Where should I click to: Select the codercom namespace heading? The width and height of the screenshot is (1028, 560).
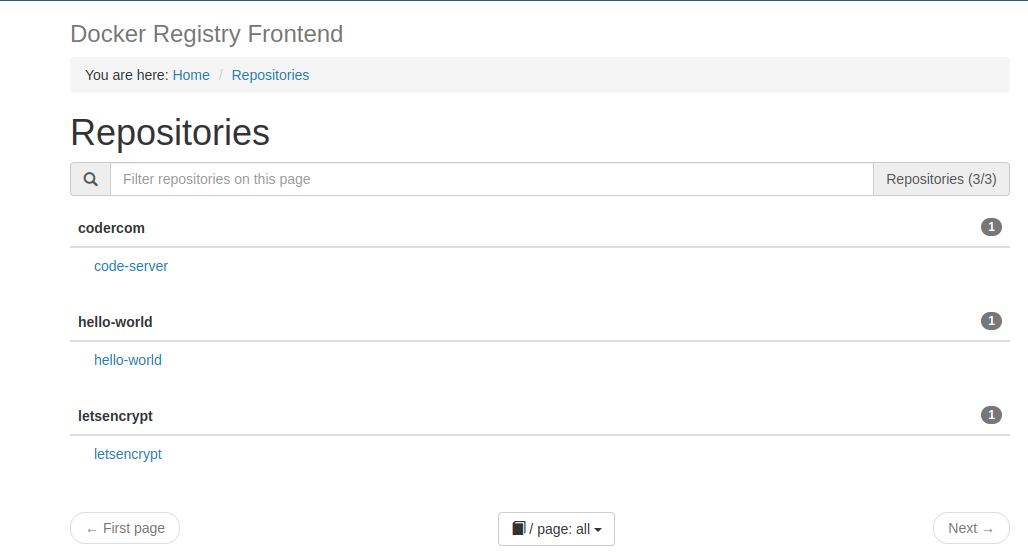click(x=111, y=228)
